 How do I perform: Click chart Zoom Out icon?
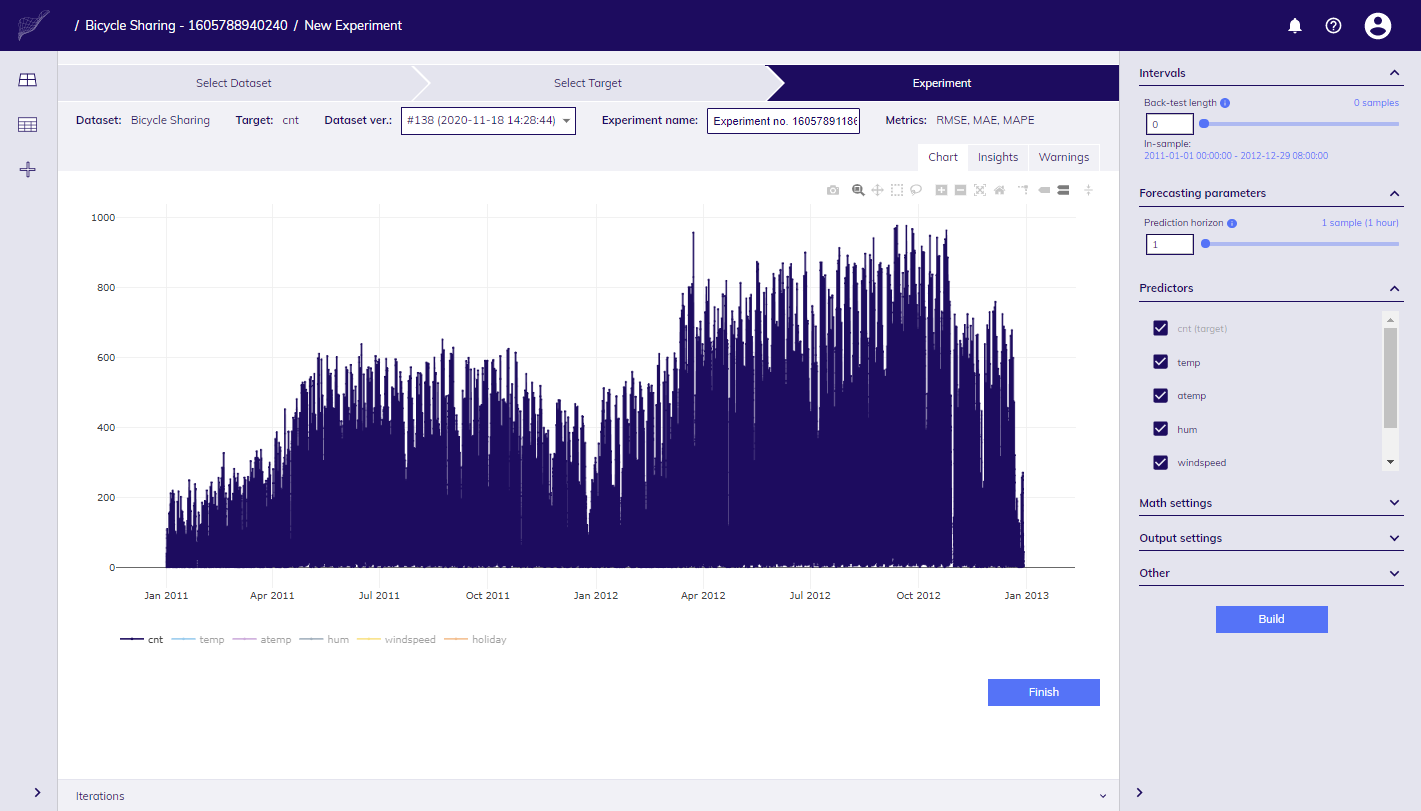click(960, 190)
